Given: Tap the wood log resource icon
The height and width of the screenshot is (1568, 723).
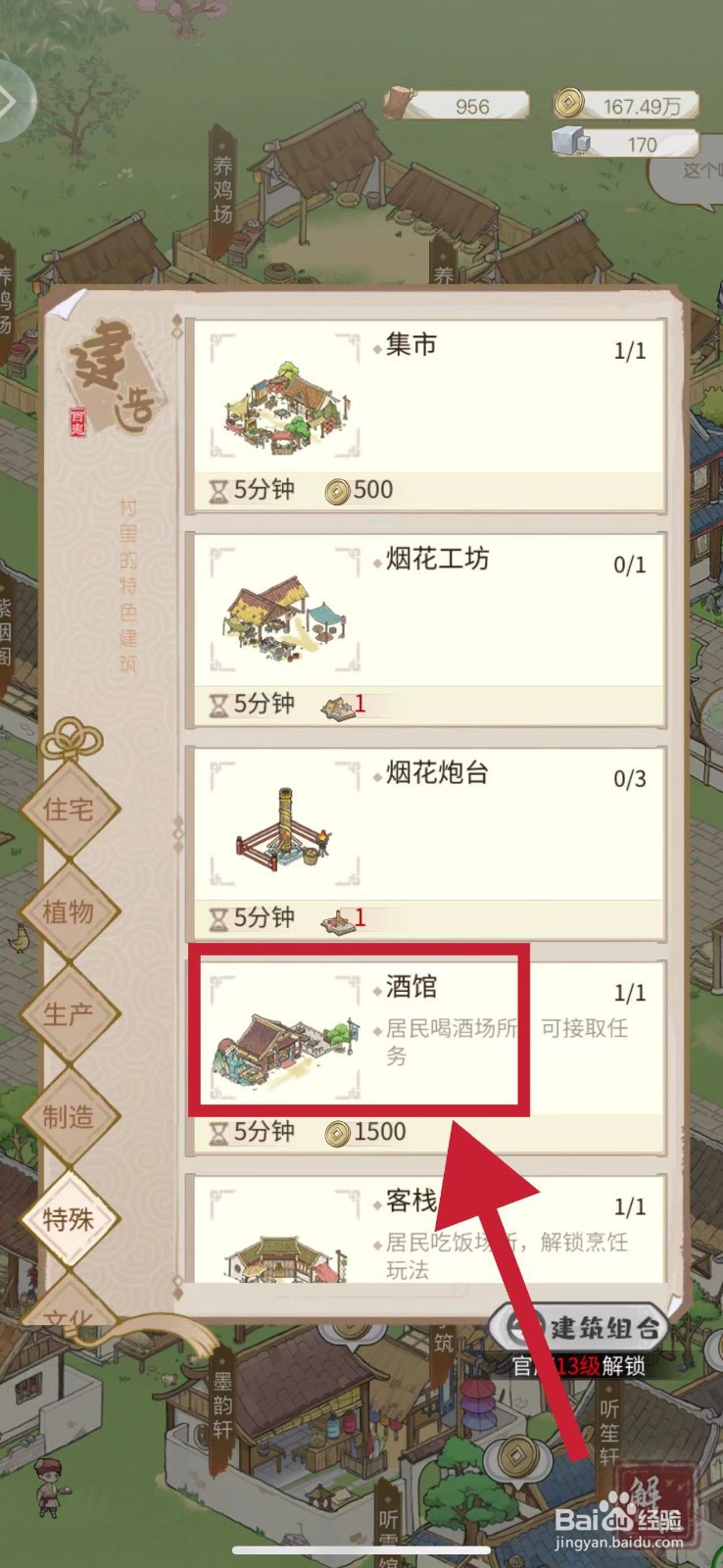Looking at the screenshot, I should coord(400,103).
